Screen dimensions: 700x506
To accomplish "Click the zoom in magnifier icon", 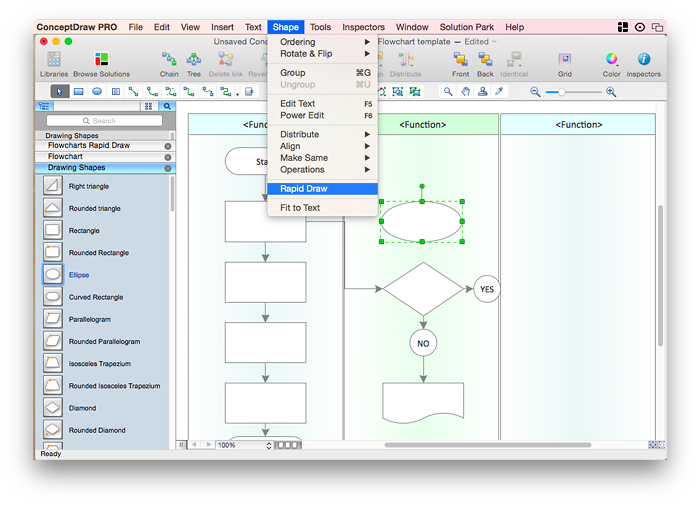I will tap(611, 91).
